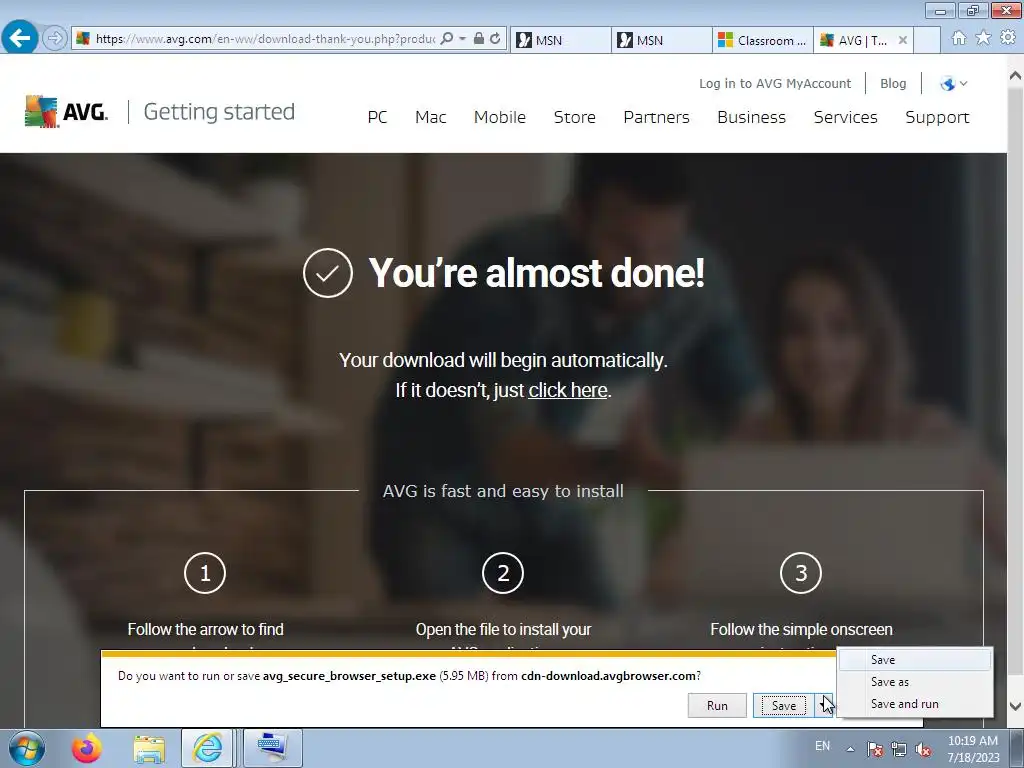Viewport: 1024px width, 768px height.
Task: Click the browser forward arrow button
Action: tap(55, 39)
